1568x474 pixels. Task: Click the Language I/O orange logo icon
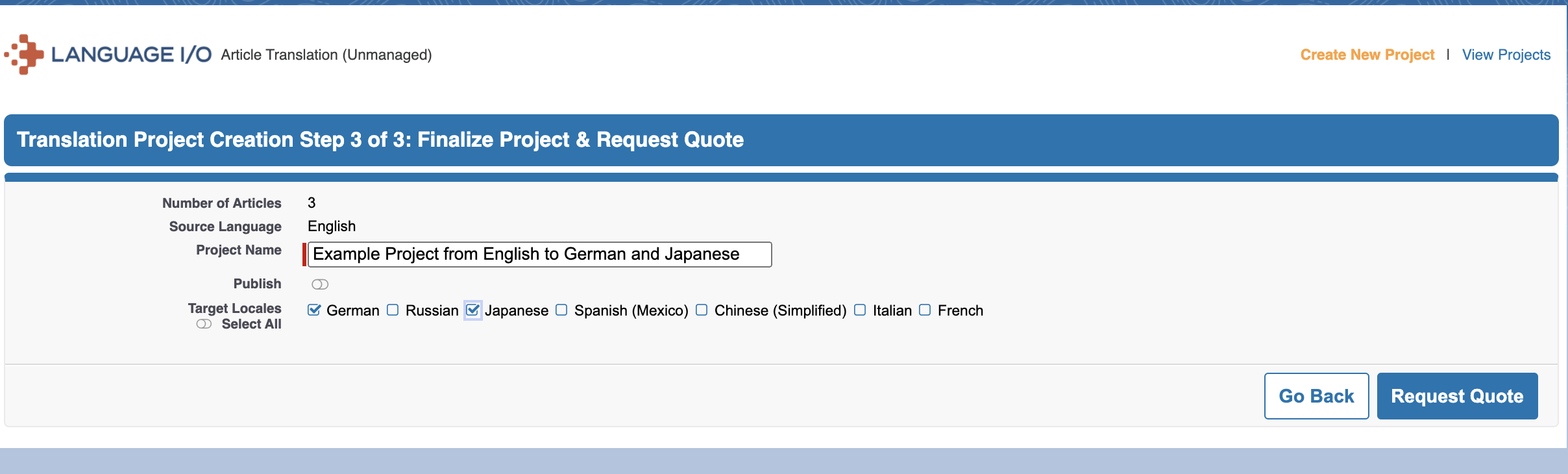pos(25,55)
